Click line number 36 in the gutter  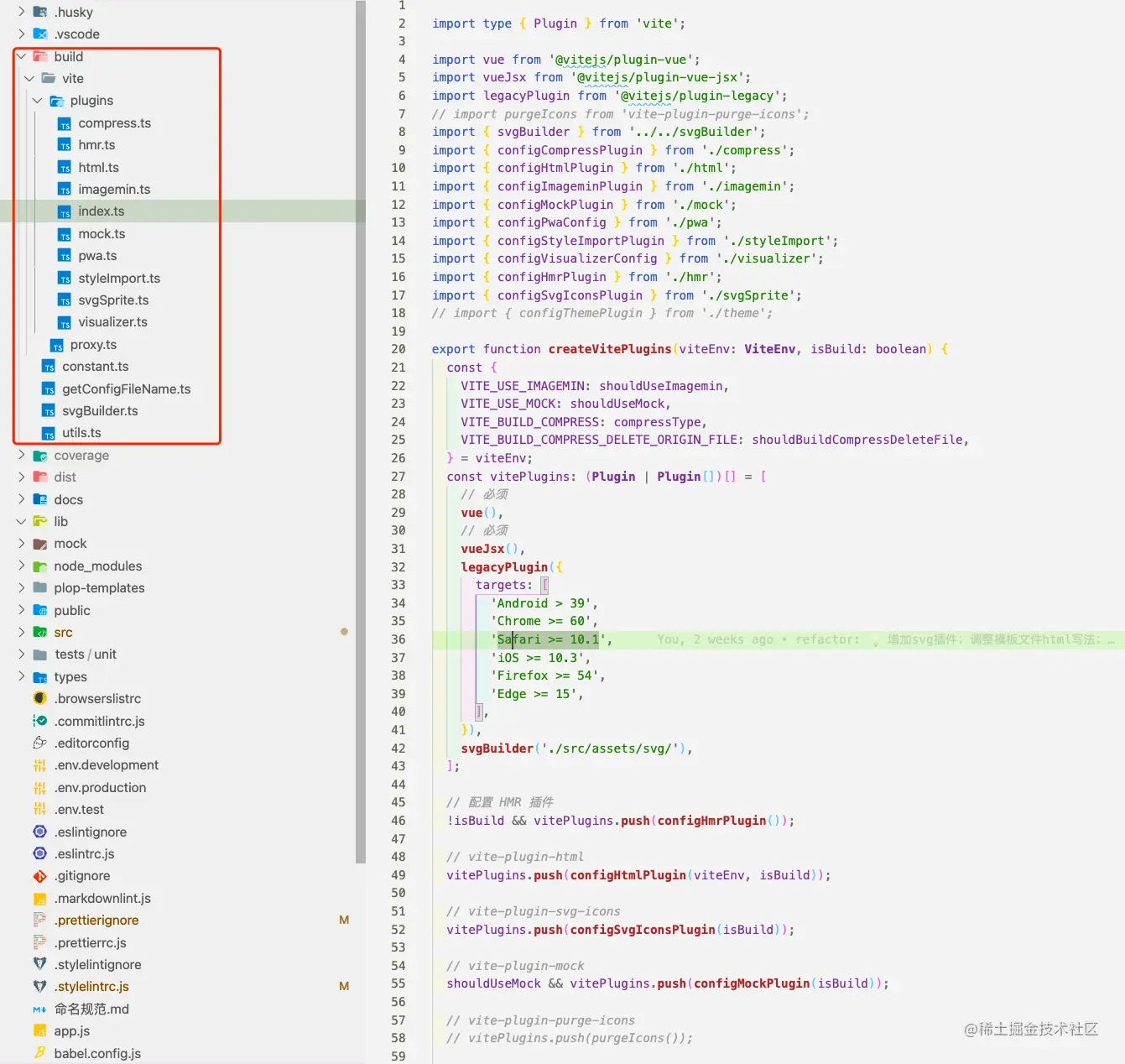click(398, 639)
